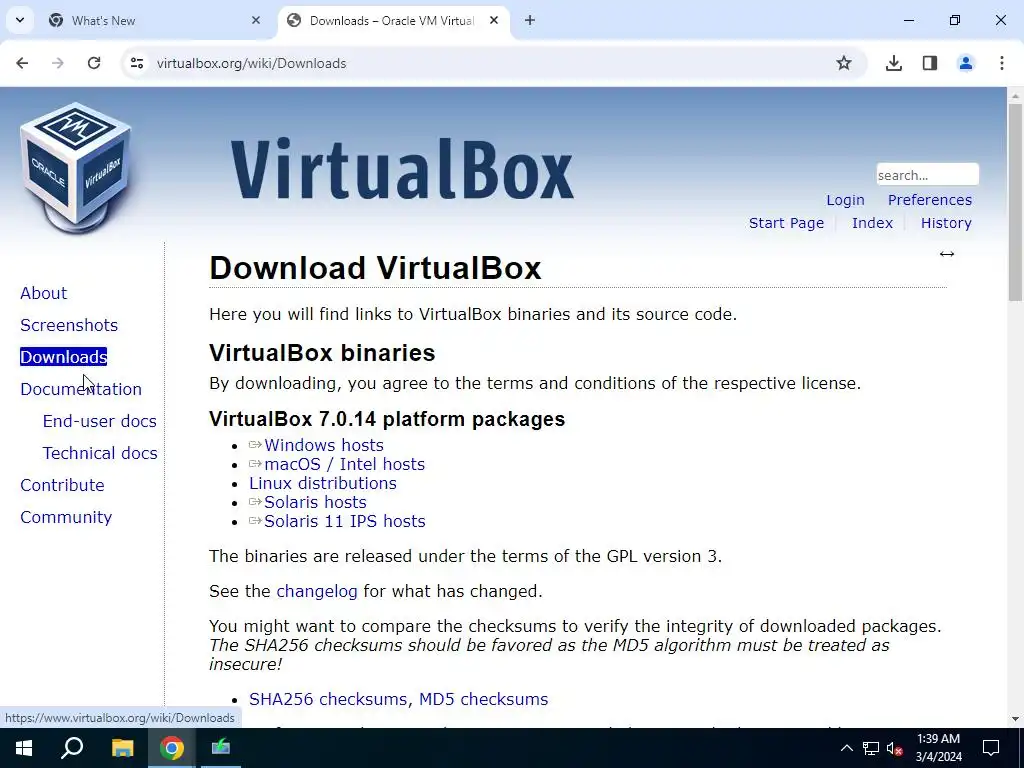Screen dimensions: 1024x768
Task: Click the VirtualBox cube logo
Action: (x=76, y=167)
